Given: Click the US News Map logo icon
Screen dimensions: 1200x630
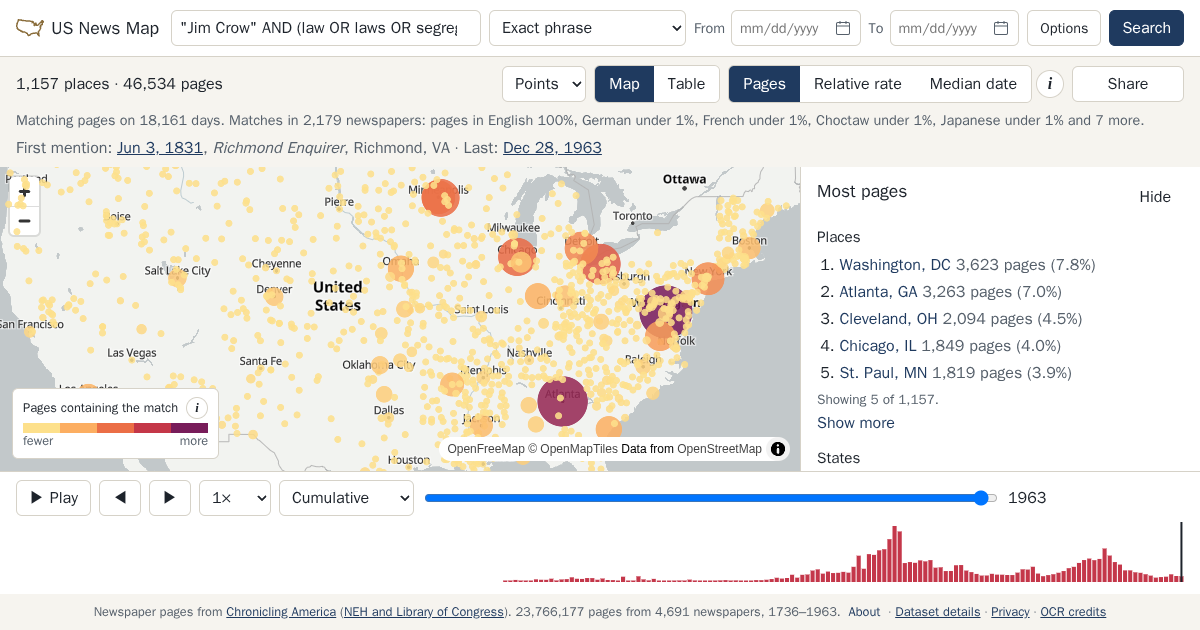Looking at the screenshot, I should click(30, 28).
